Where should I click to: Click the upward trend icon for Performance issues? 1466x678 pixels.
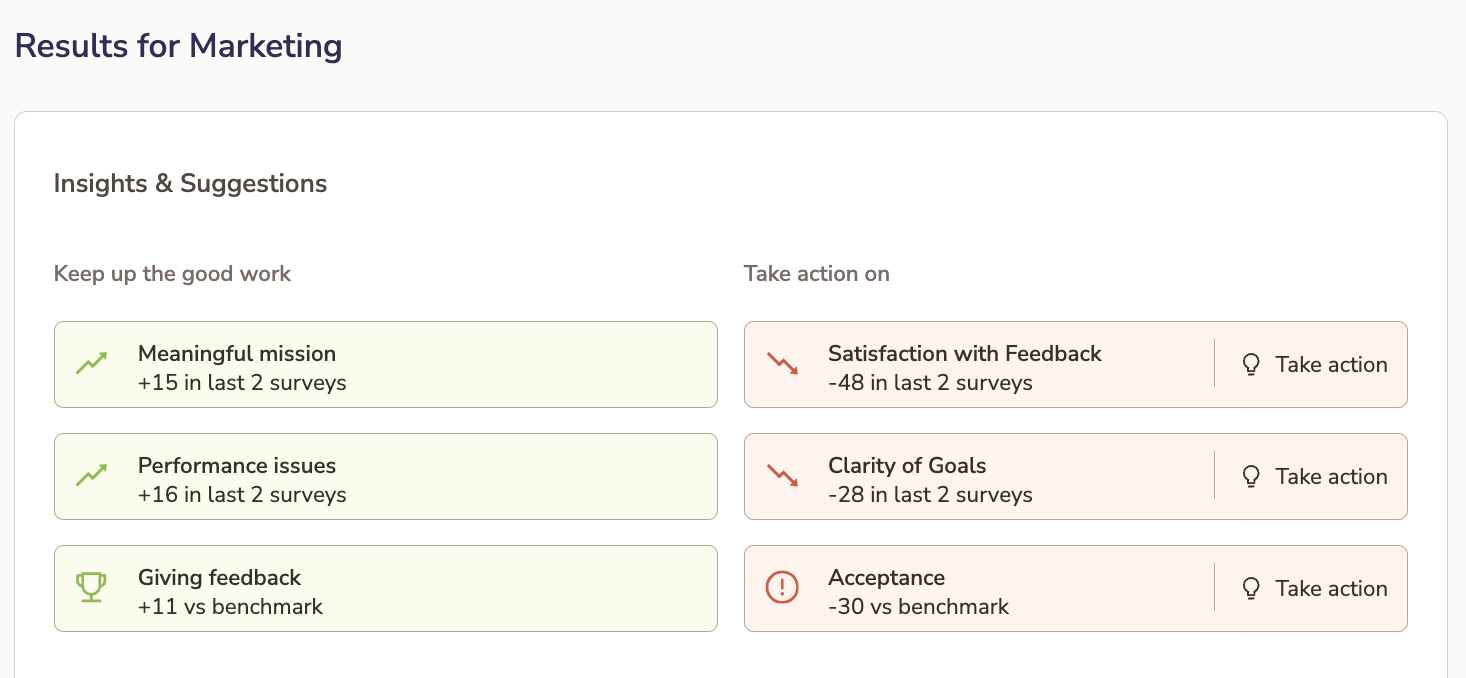pos(91,477)
